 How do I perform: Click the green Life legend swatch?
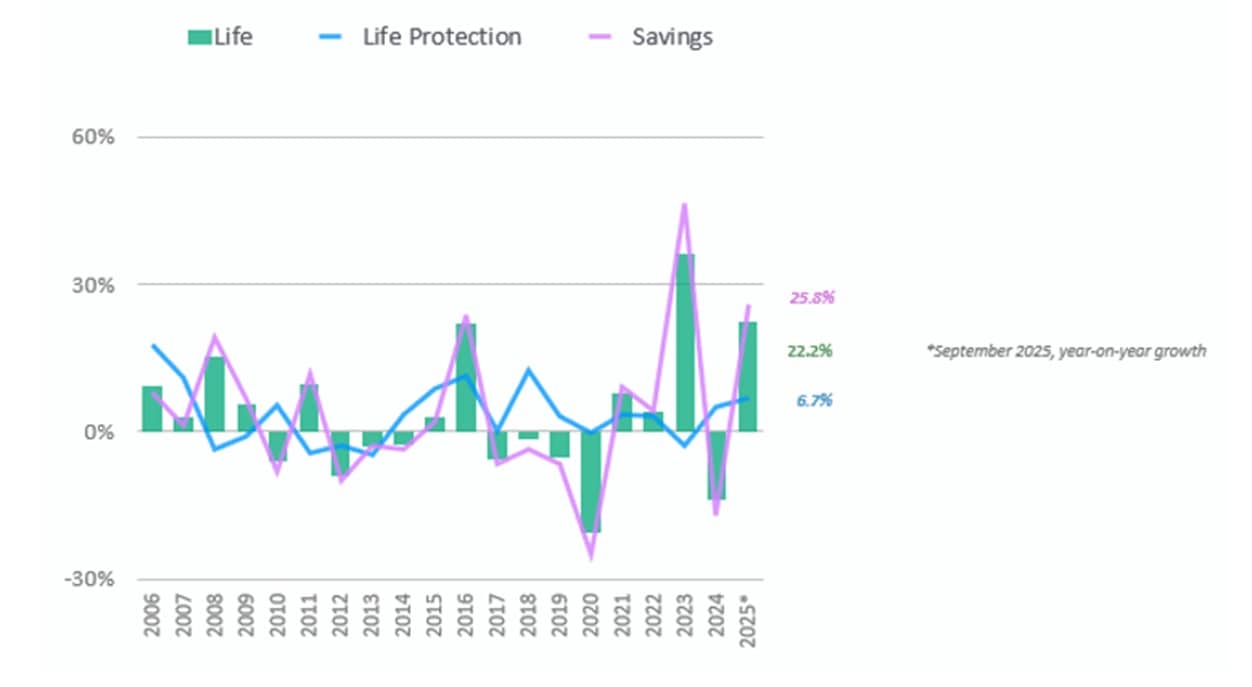tap(200, 38)
